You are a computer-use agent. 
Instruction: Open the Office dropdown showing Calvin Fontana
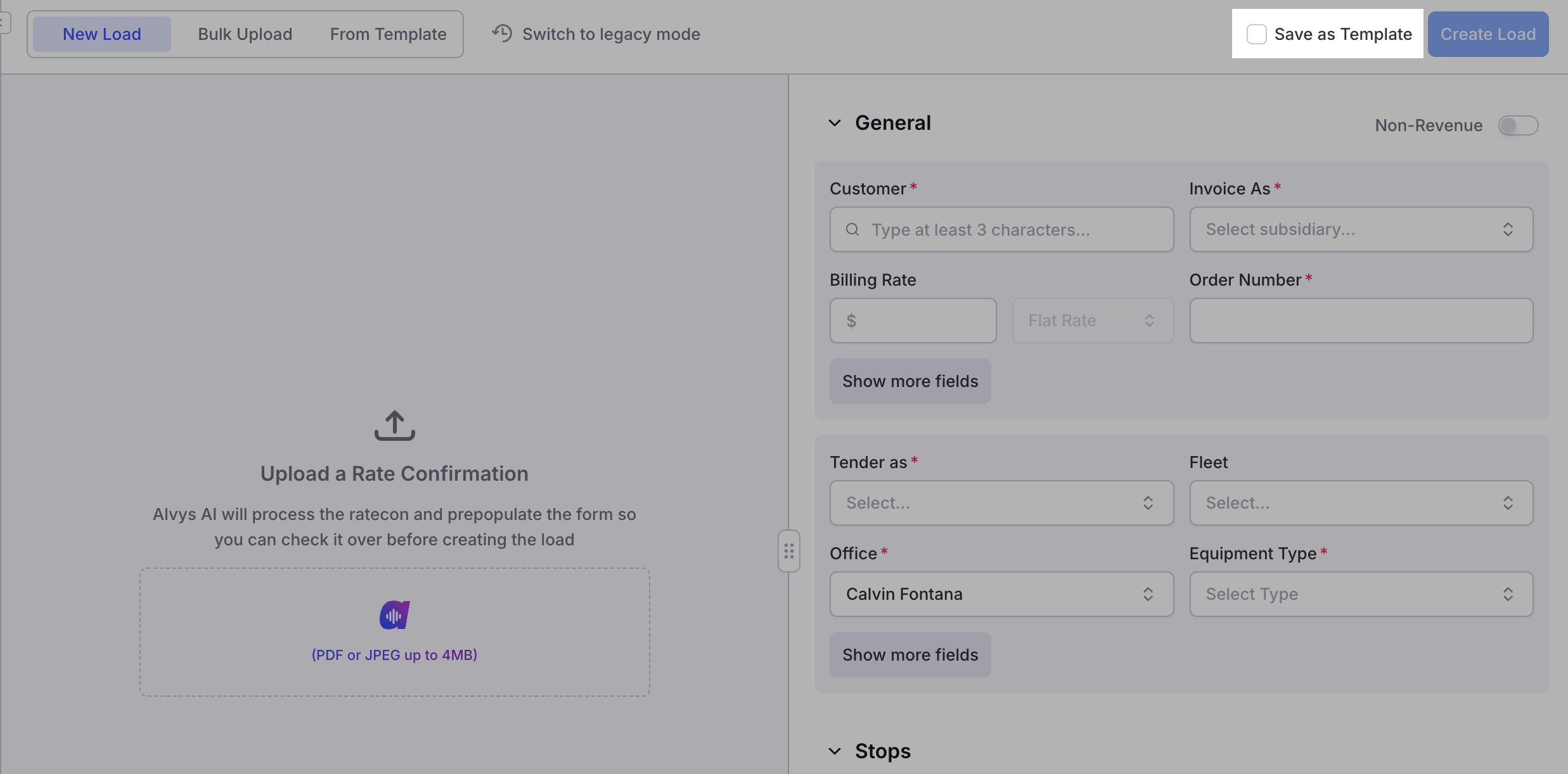(1001, 594)
